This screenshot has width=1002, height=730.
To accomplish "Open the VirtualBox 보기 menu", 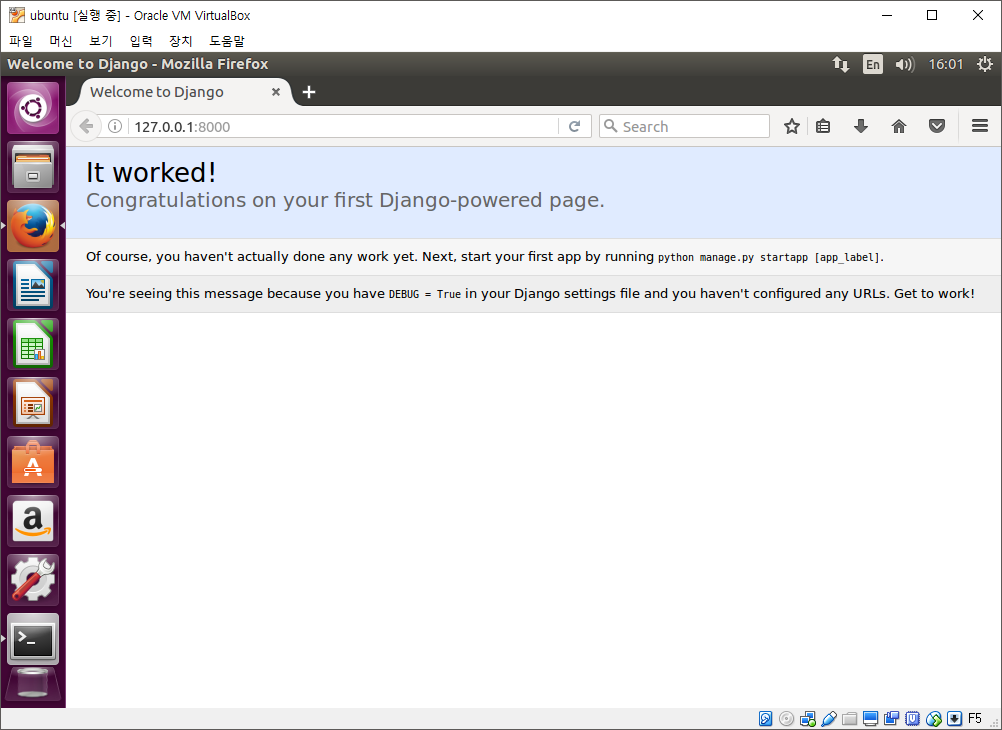I will pos(100,41).
